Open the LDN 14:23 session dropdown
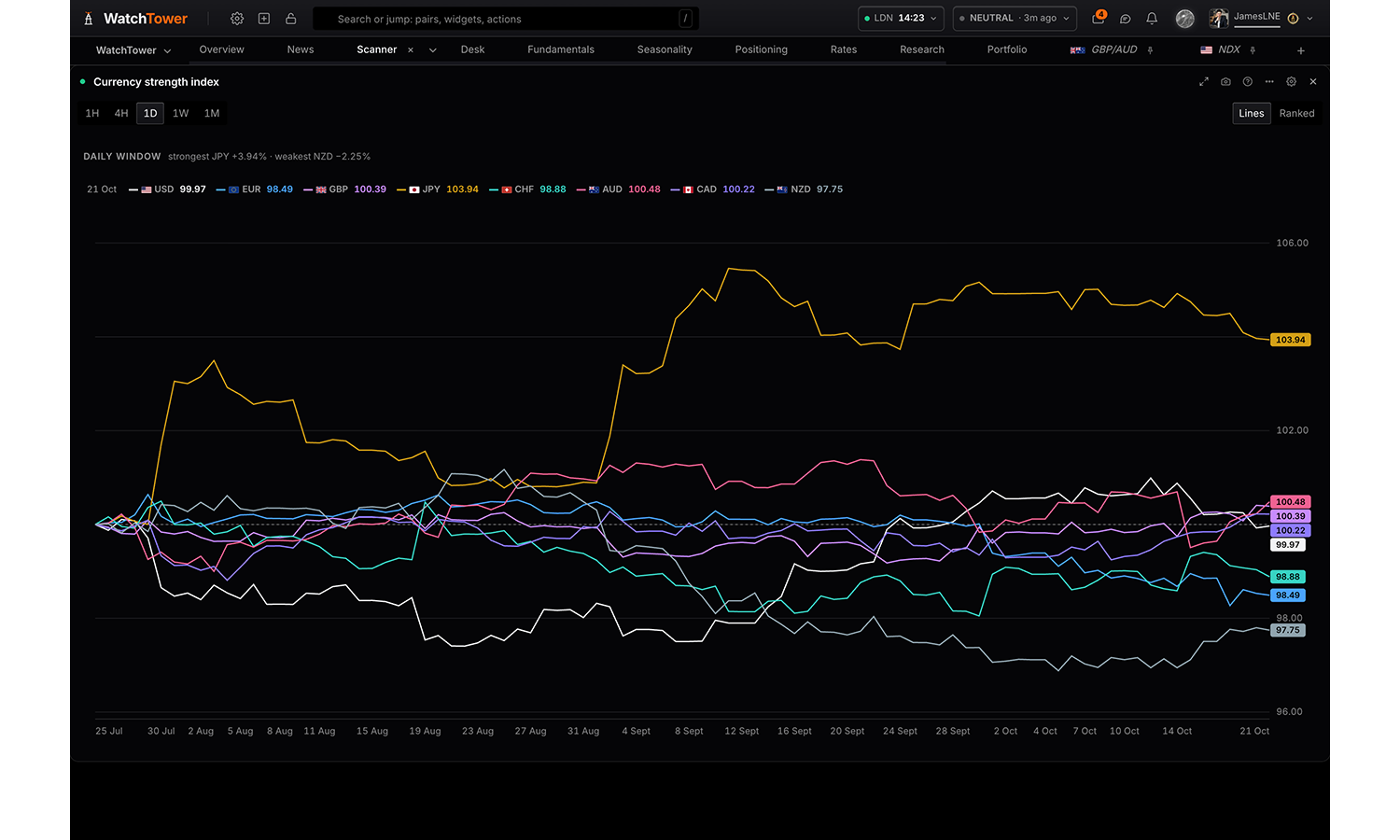This screenshot has height=840, width=1400. tap(901, 18)
